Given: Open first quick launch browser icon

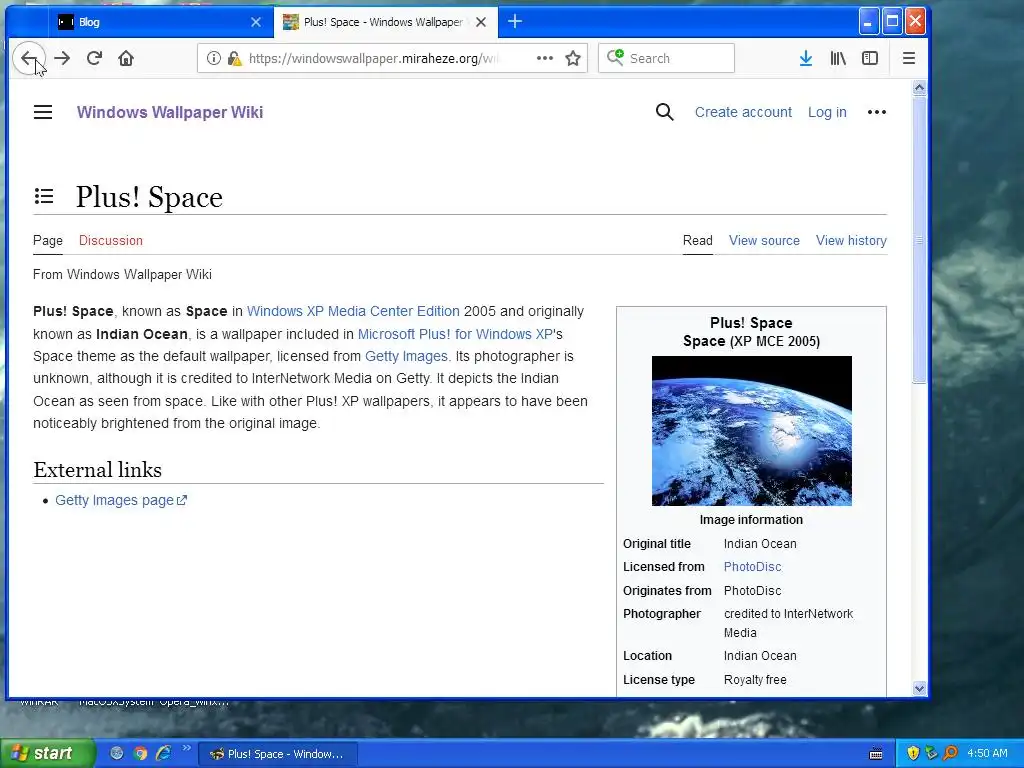Looking at the screenshot, I should [116, 754].
